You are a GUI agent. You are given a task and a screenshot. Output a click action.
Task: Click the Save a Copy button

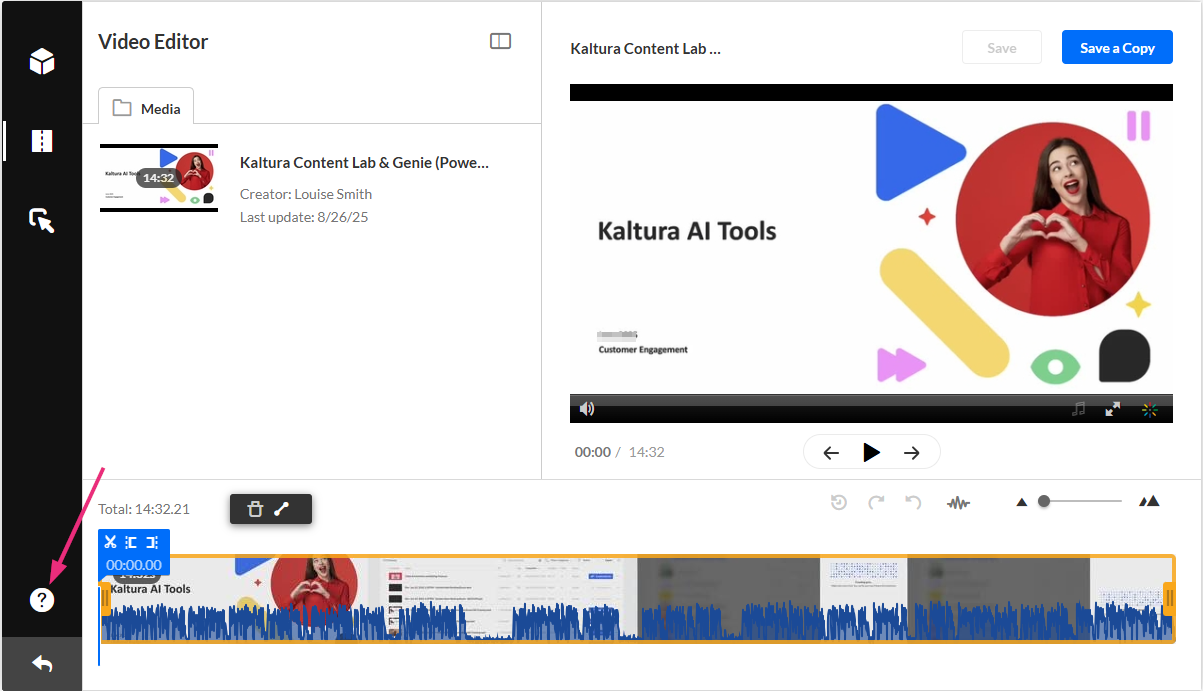pos(1117,47)
